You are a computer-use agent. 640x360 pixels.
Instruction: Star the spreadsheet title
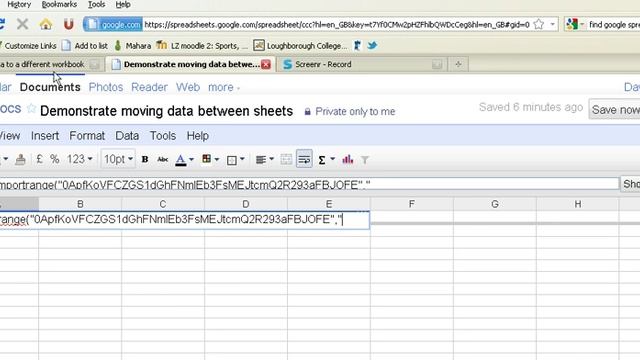click(x=31, y=109)
